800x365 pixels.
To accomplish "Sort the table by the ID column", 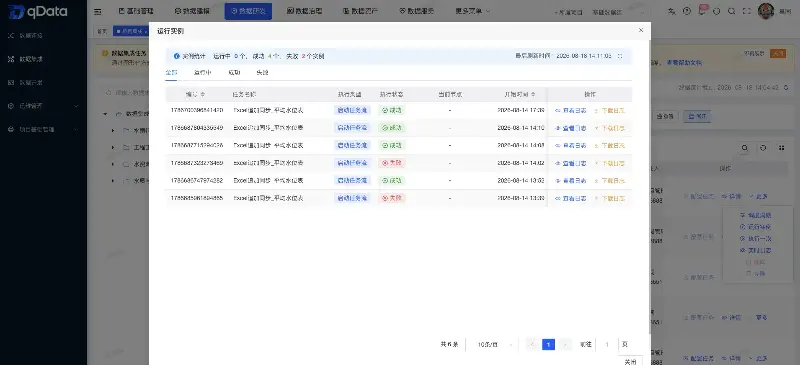I will (x=203, y=94).
